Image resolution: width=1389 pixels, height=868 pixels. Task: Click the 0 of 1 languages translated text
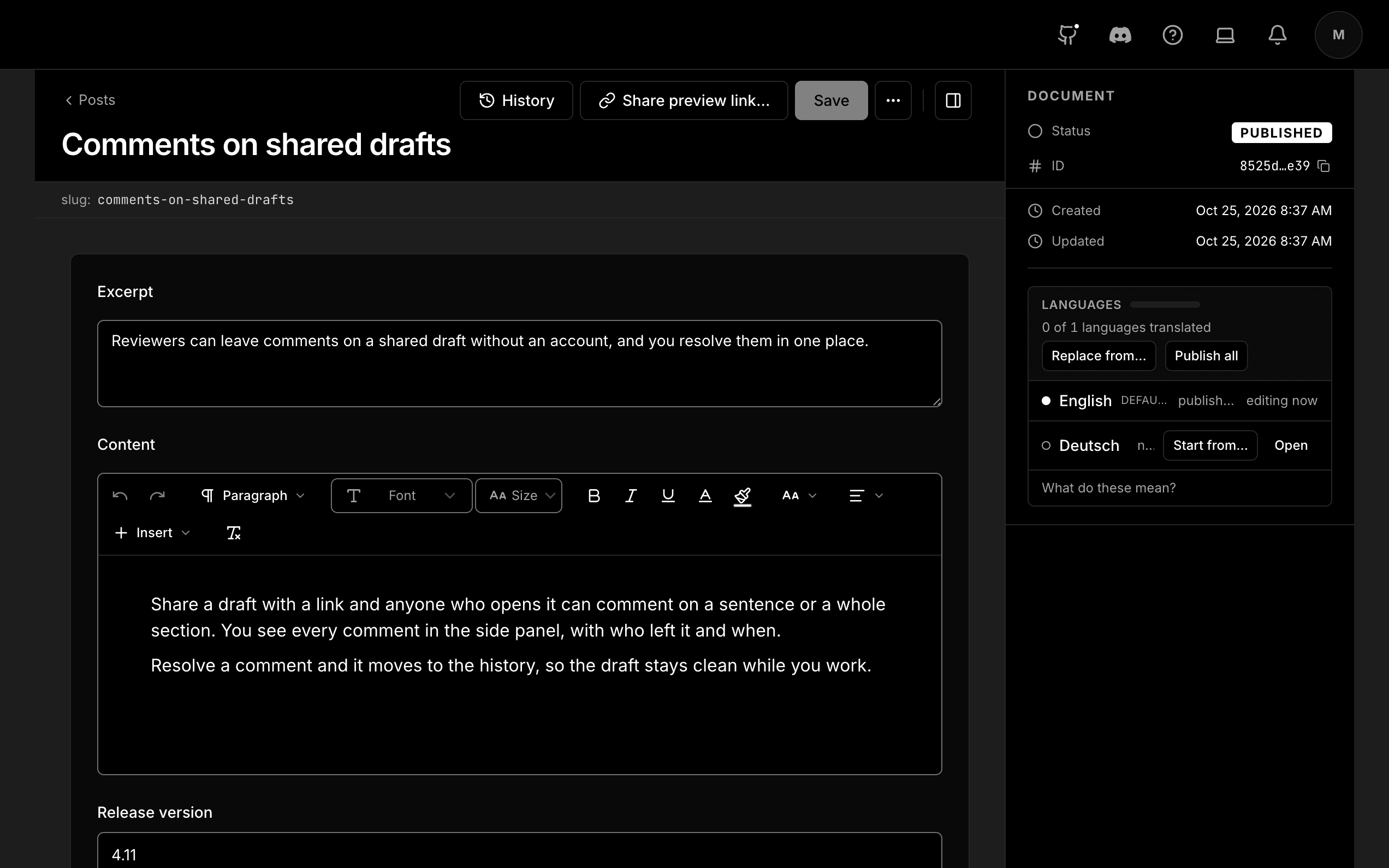coord(1125,327)
